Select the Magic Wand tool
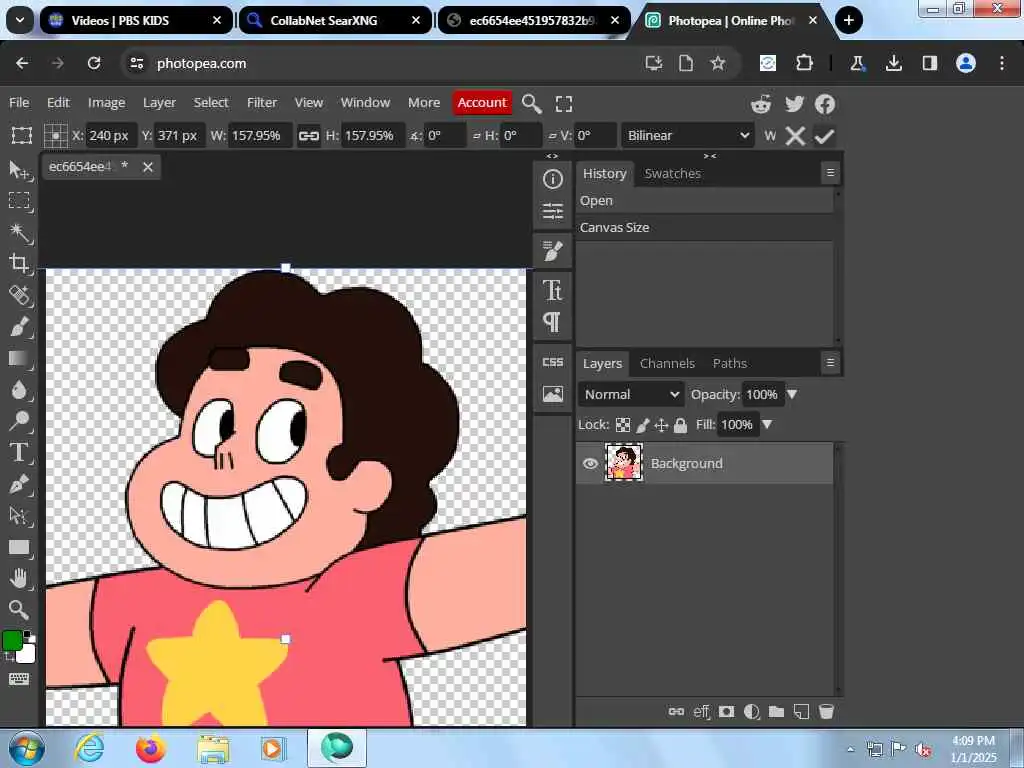Screen dimensions: 1024x768 click(x=20, y=232)
